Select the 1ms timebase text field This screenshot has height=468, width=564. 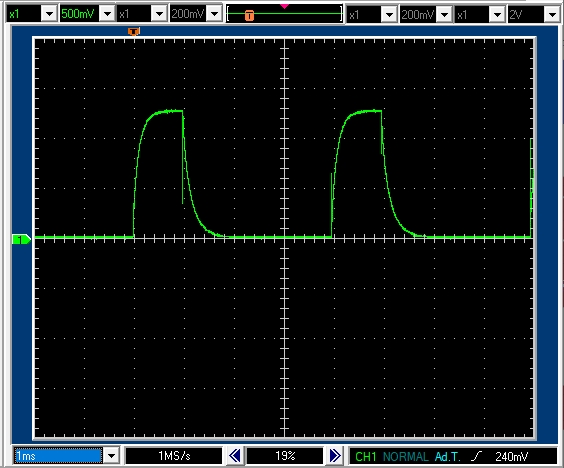click(x=58, y=456)
